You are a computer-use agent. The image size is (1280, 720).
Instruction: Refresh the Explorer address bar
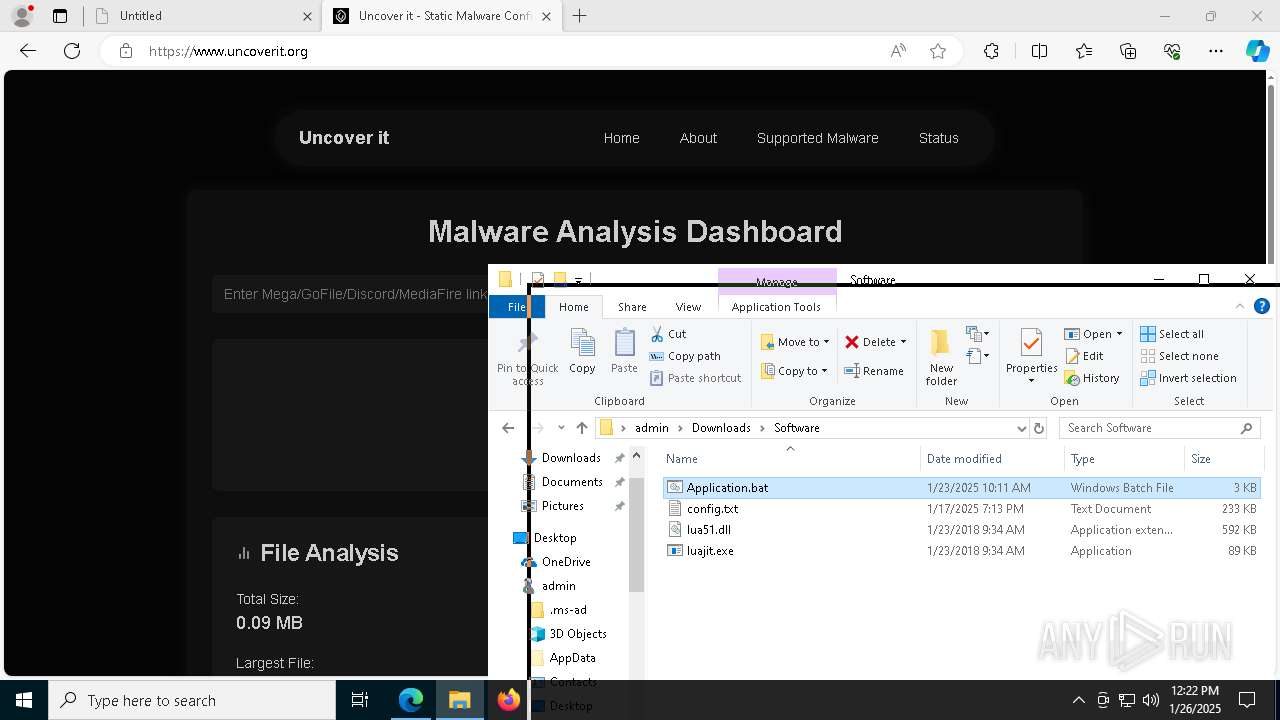[x=1038, y=428]
